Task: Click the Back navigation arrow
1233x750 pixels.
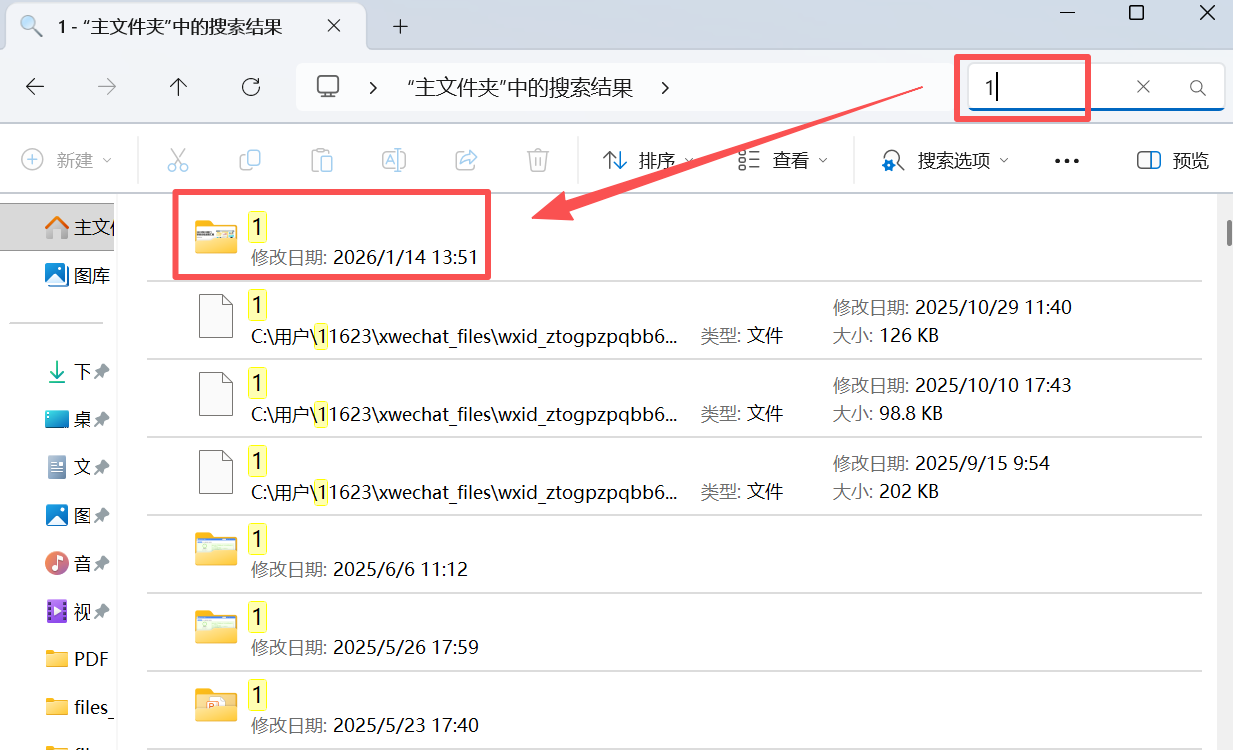Action: (x=34, y=87)
